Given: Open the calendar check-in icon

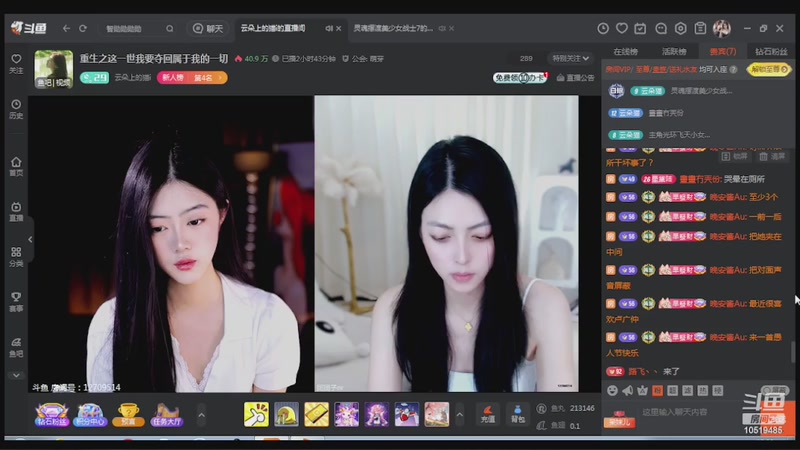Looking at the screenshot, I should [x=640, y=29].
